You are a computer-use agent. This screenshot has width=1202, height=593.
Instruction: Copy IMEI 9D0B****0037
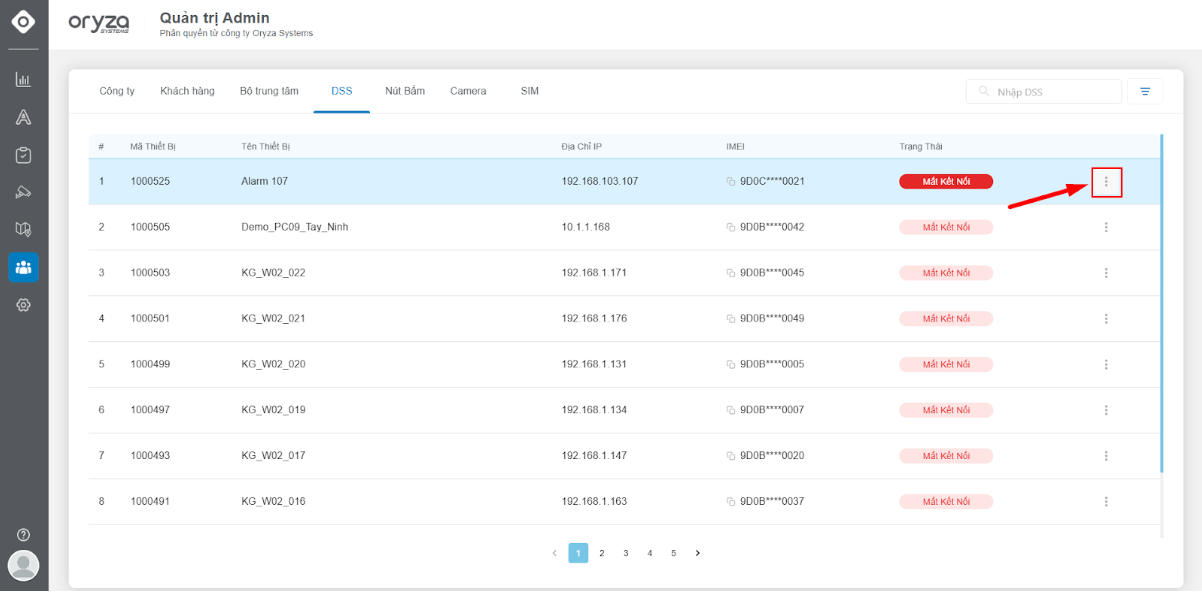pyautogui.click(x=731, y=502)
